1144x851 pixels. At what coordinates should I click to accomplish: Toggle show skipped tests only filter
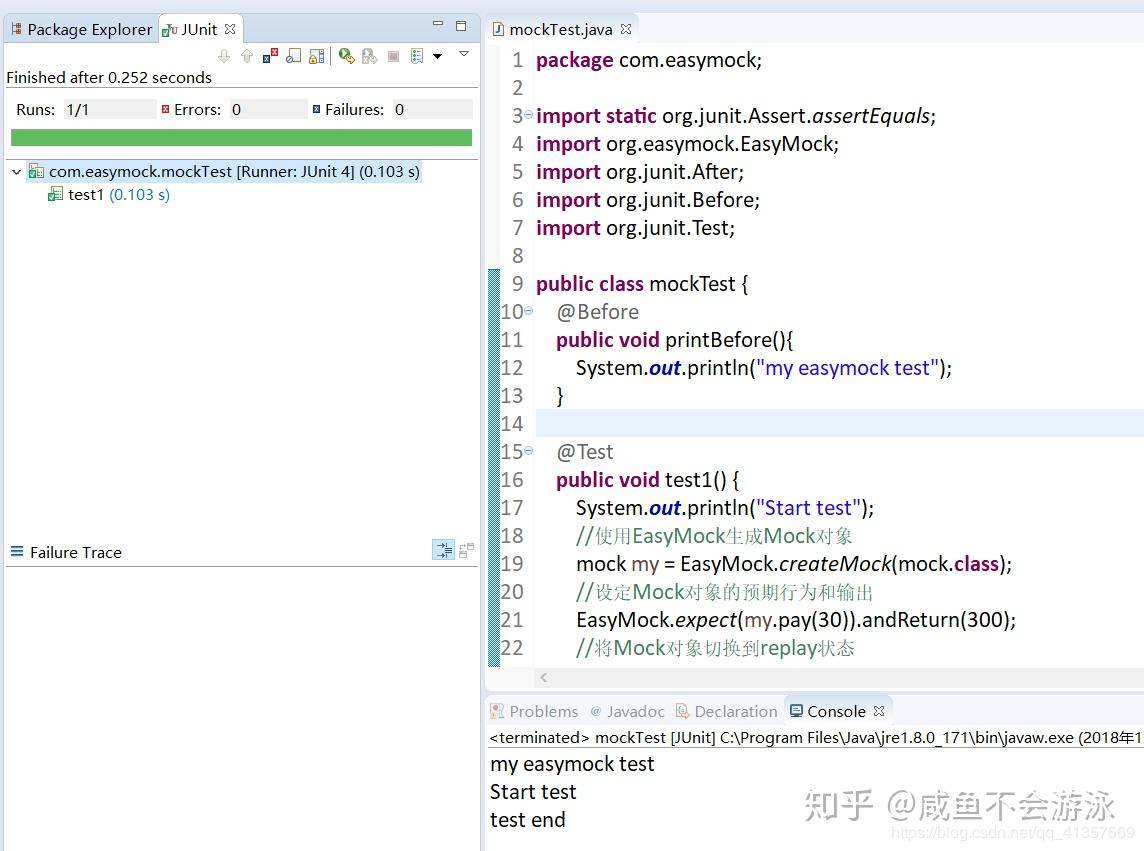pyautogui.click(x=293, y=56)
